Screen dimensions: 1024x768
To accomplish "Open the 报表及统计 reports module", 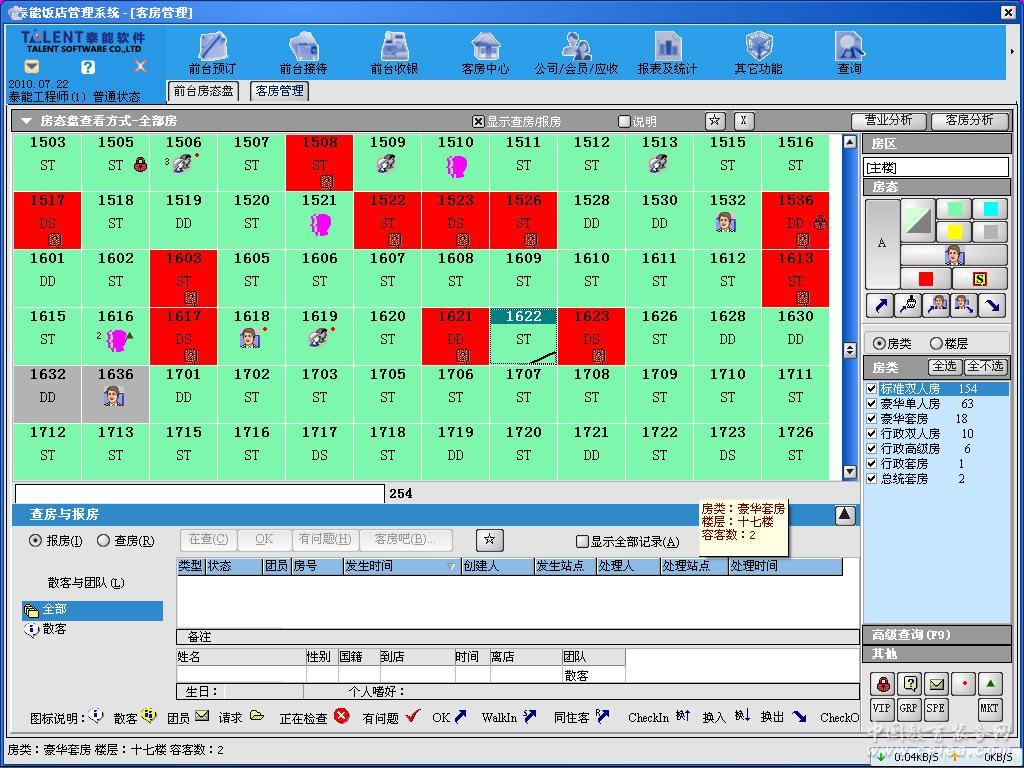I will click(x=667, y=53).
